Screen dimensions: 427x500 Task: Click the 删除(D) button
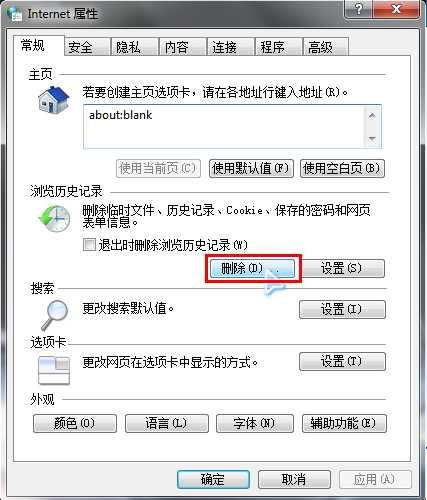(252, 268)
